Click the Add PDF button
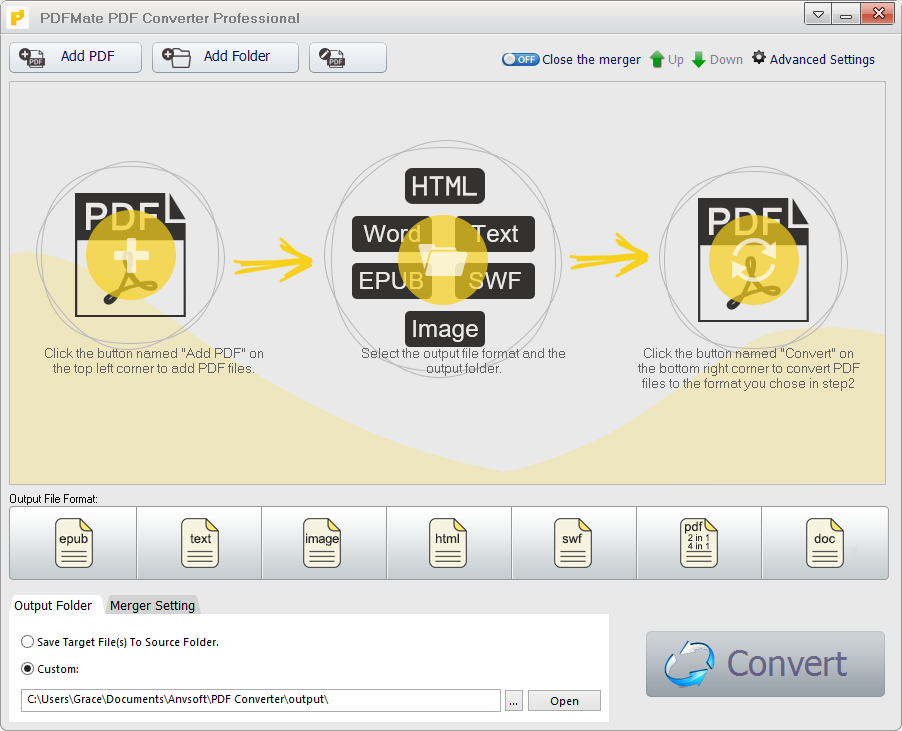902x731 pixels. (75, 58)
